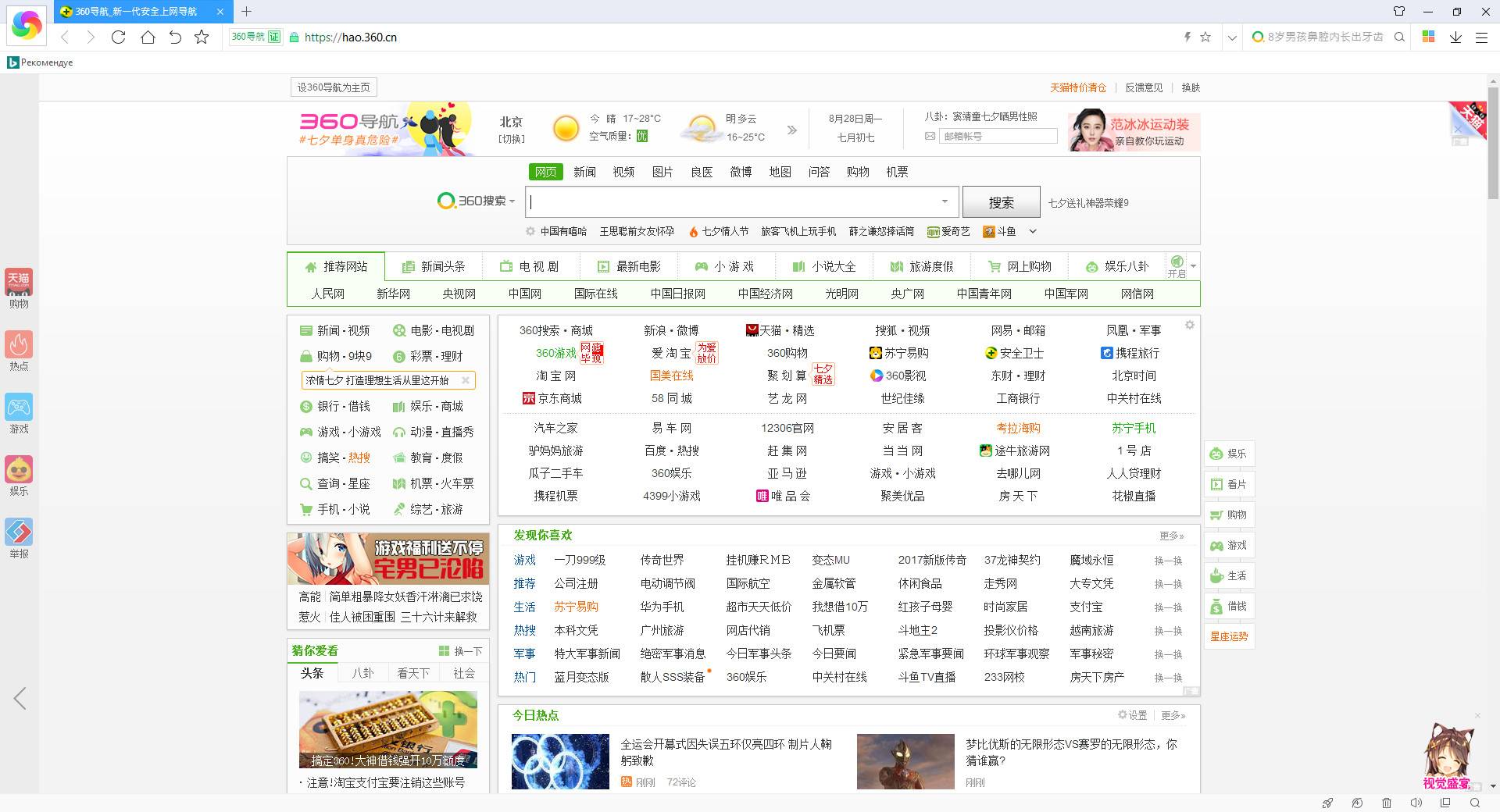
Task: Switch to 新闻头条 navigation tab
Action: pos(434,266)
